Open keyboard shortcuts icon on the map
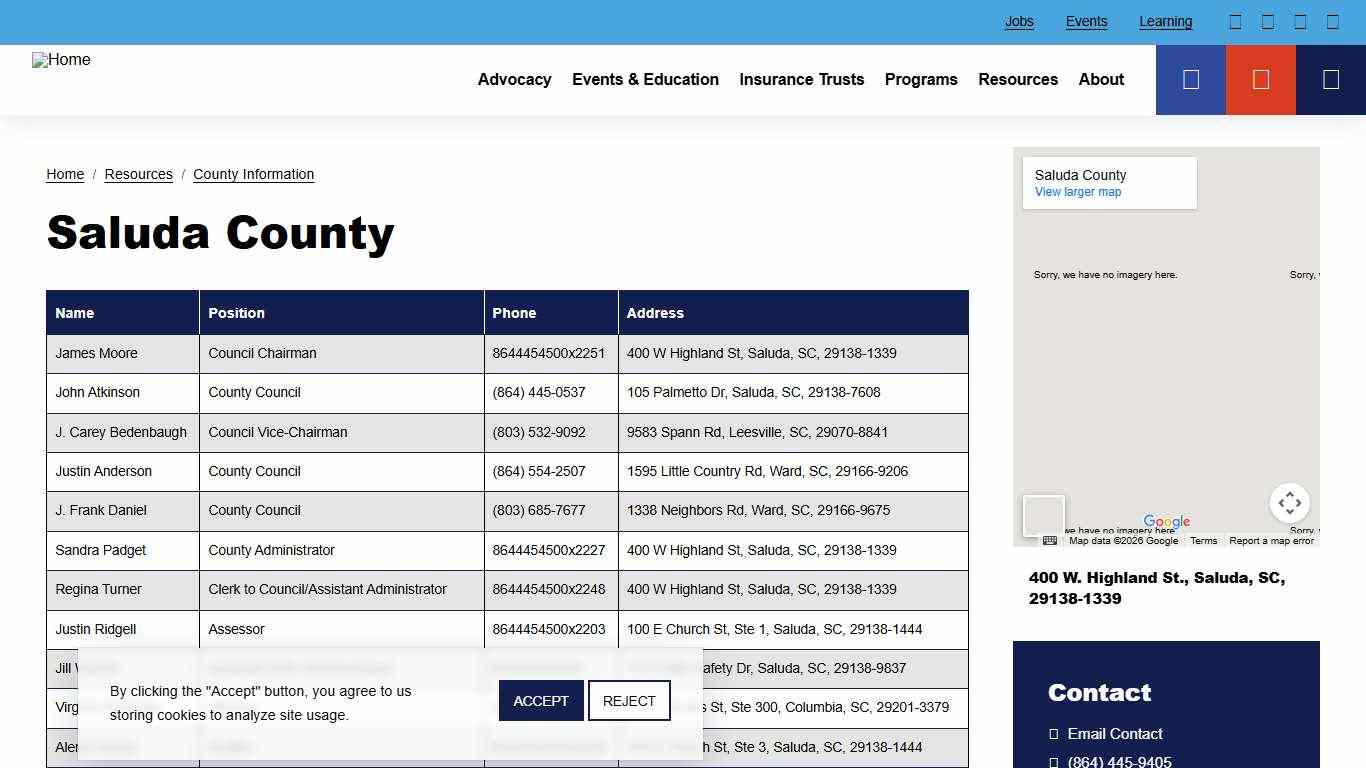The height and width of the screenshot is (768, 1366). coord(1050,540)
